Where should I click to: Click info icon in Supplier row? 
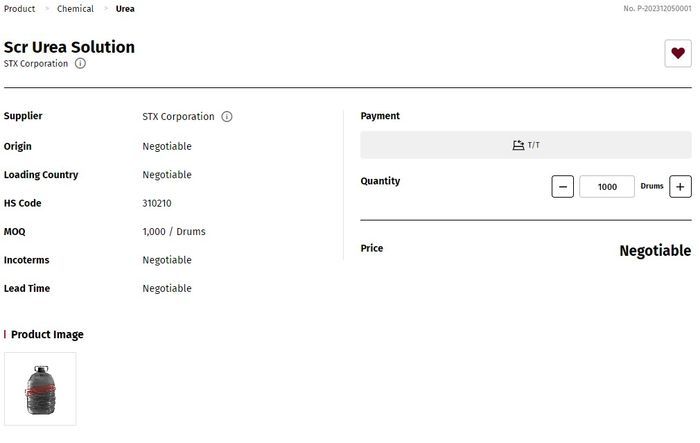tap(227, 117)
